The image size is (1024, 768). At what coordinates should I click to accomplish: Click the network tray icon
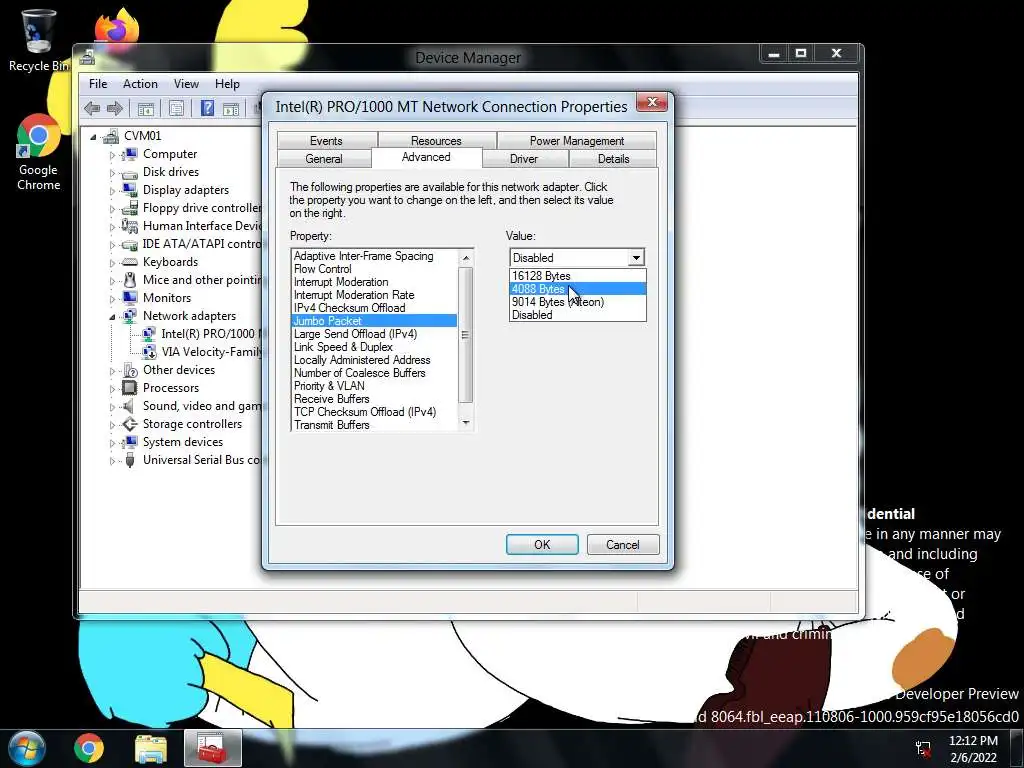923,749
